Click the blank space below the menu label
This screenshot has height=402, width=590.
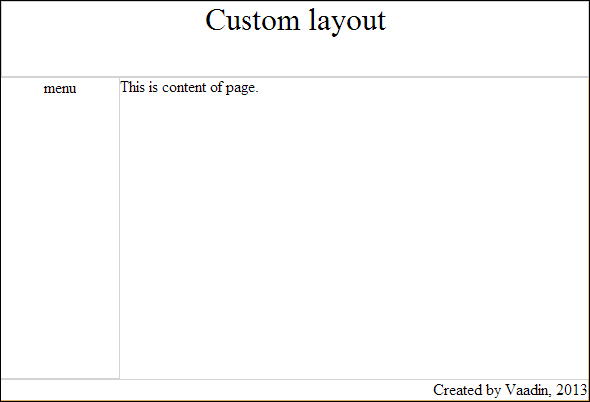pyautogui.click(x=60, y=237)
